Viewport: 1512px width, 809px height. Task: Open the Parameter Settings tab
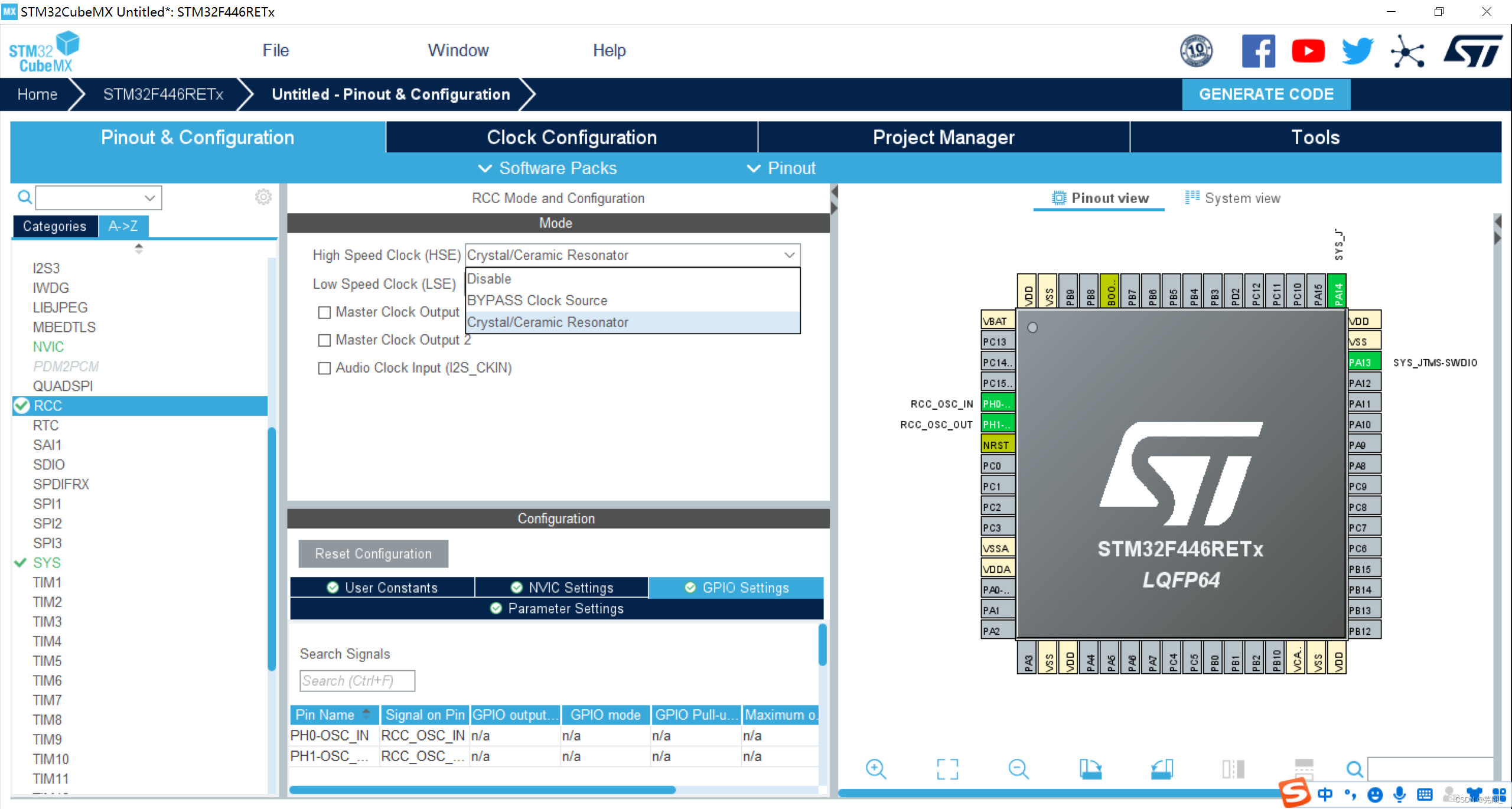click(556, 608)
